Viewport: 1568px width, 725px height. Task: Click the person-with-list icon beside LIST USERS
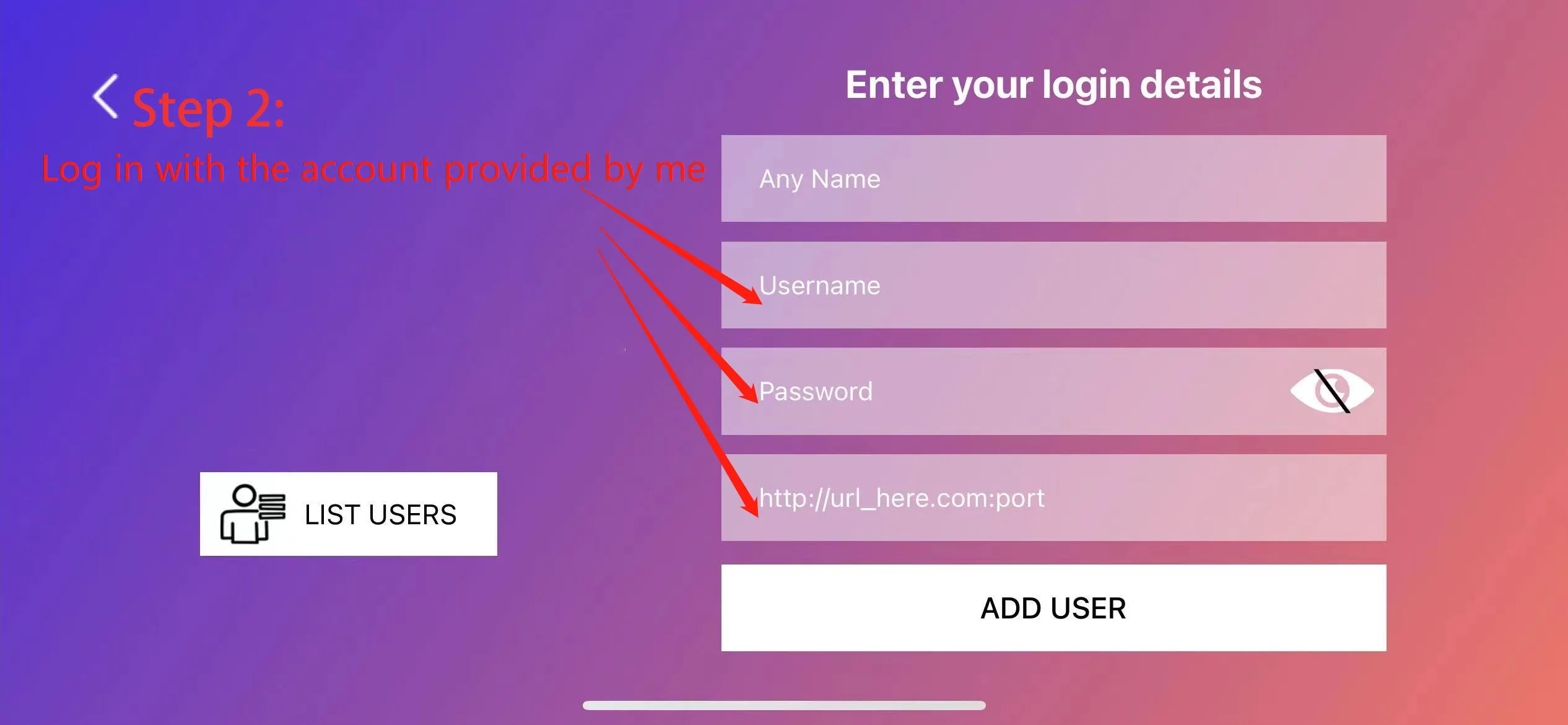(253, 514)
